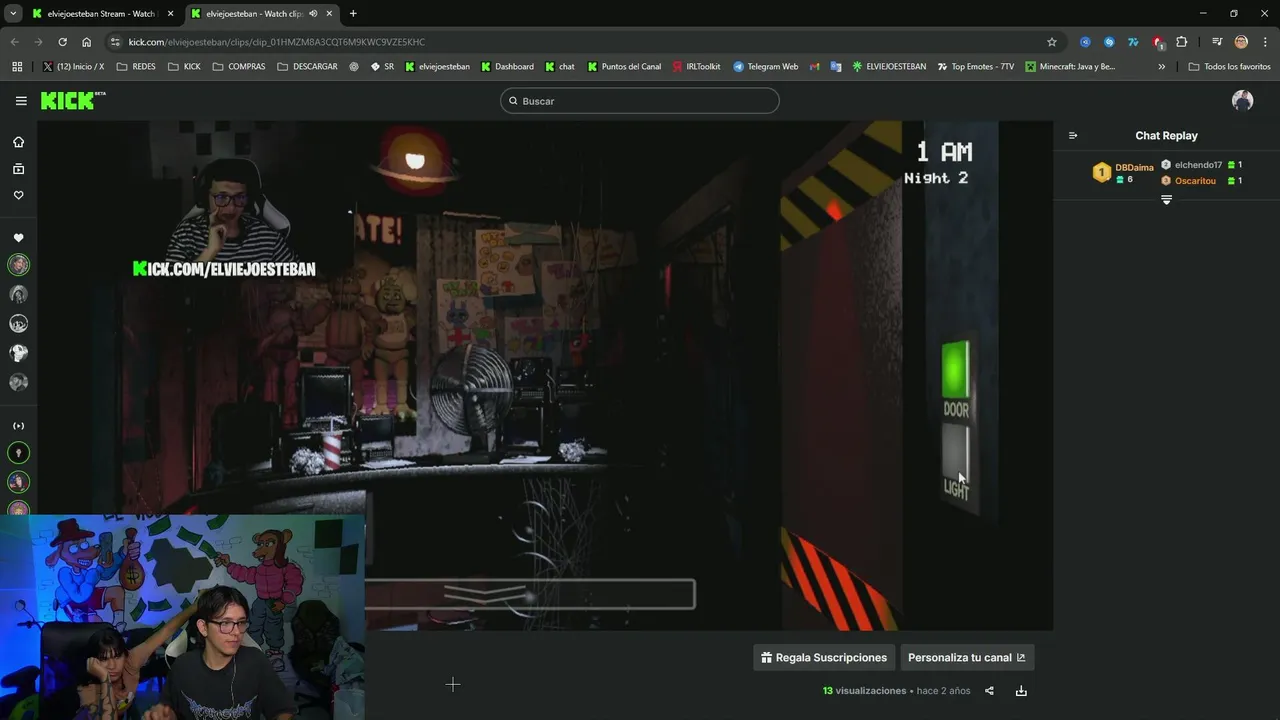
Task: Click the address bar URL
Action: (277, 42)
